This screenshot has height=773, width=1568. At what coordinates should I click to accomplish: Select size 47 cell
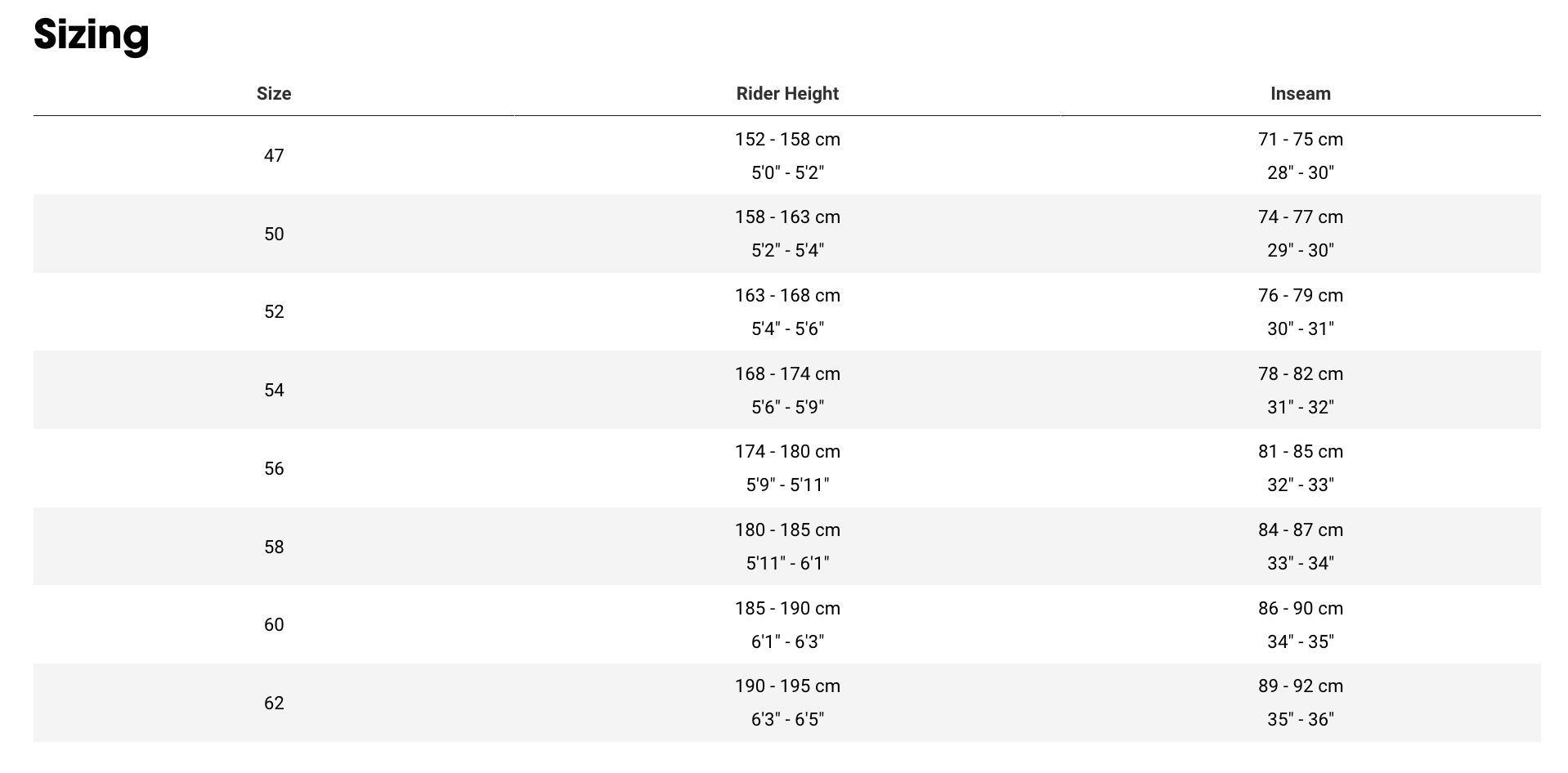[x=274, y=156]
